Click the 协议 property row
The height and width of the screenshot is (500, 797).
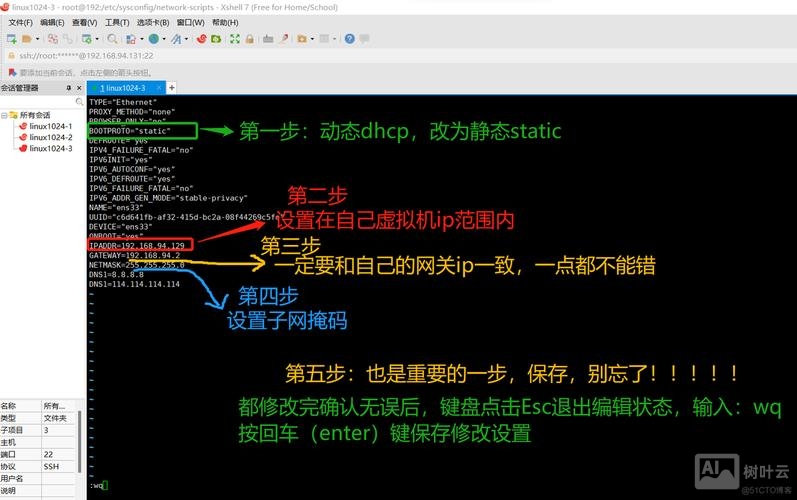(x=38, y=466)
